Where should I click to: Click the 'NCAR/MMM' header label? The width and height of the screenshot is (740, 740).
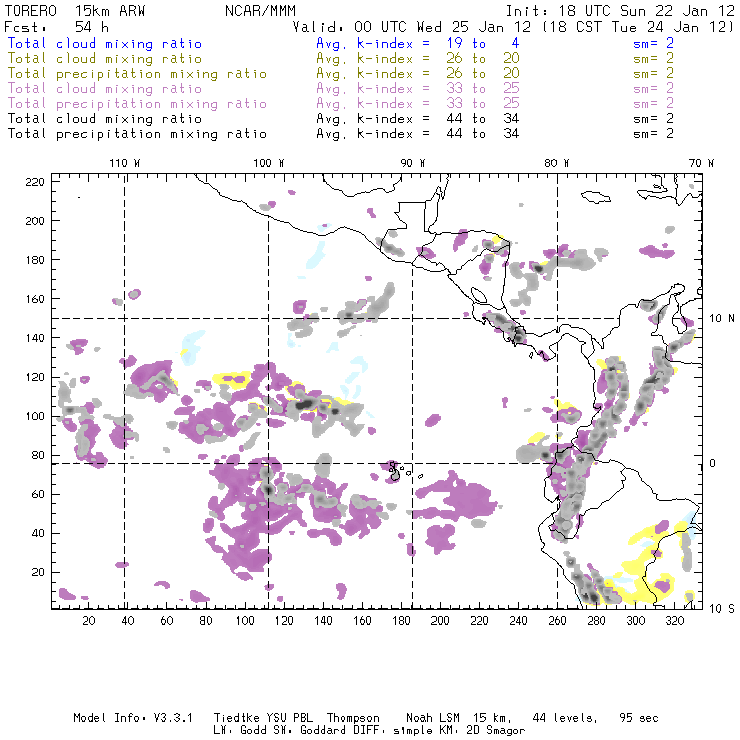[x=260, y=11]
